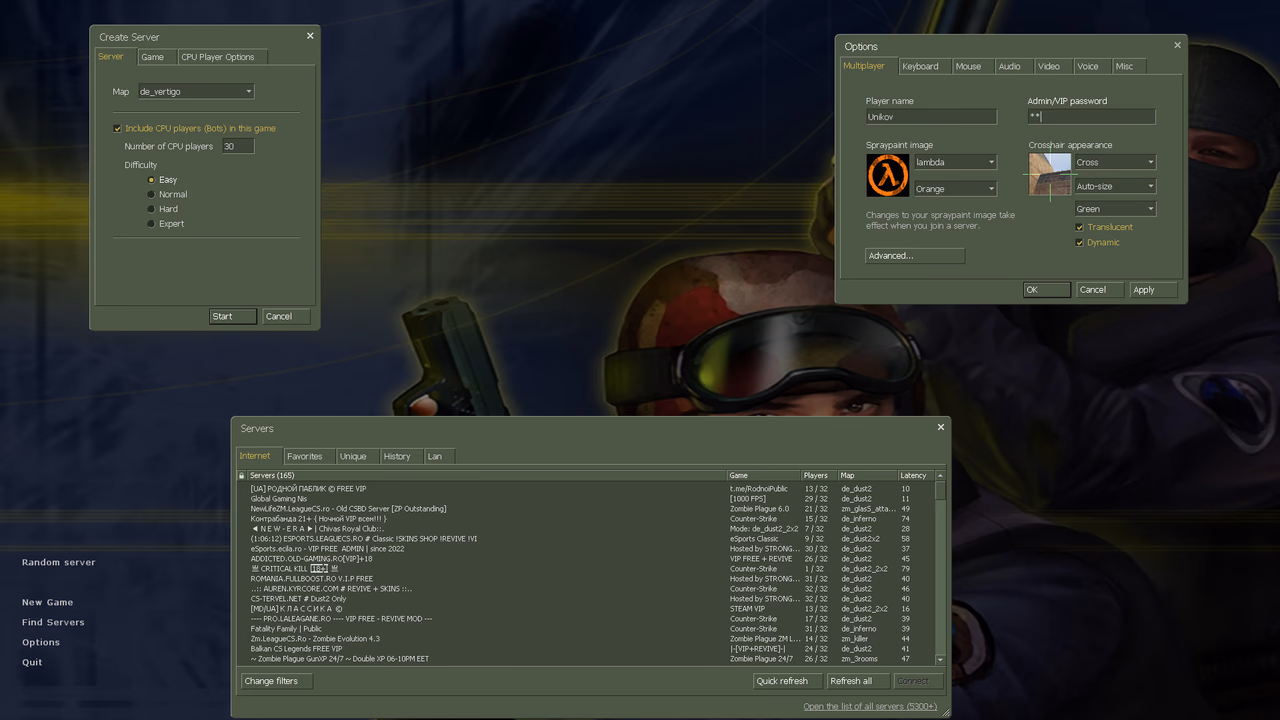The image size is (1280, 720).
Task: Click the Number of CPU players field
Action: click(238, 146)
